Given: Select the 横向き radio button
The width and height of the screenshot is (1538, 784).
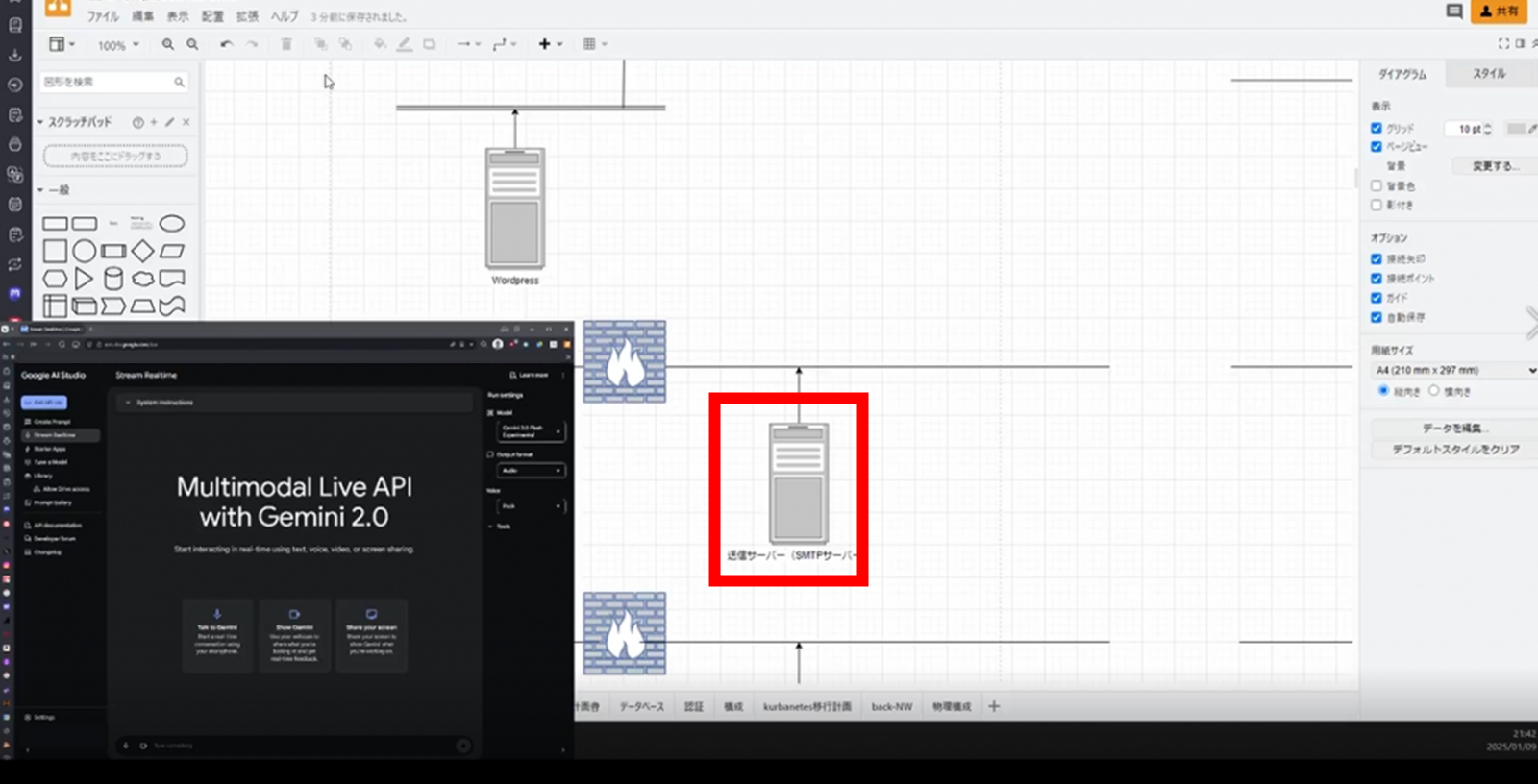Looking at the screenshot, I should click(x=1434, y=391).
